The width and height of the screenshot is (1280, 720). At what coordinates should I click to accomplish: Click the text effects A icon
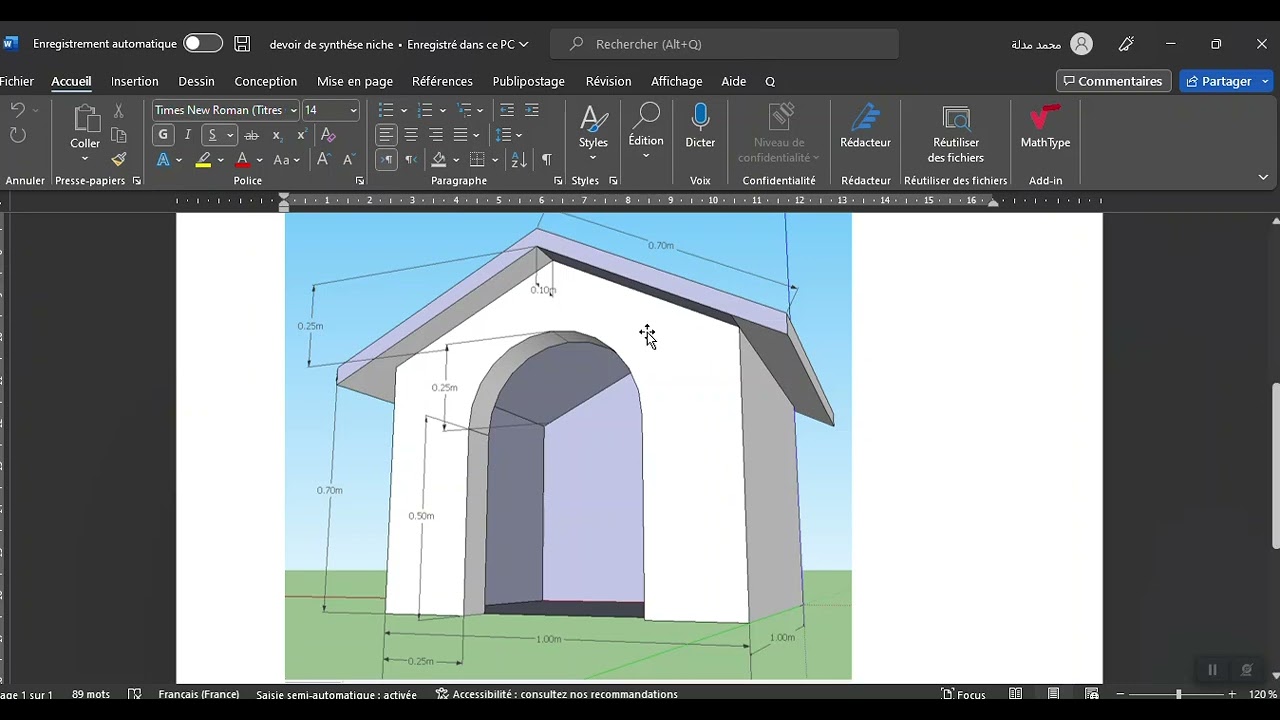point(163,160)
